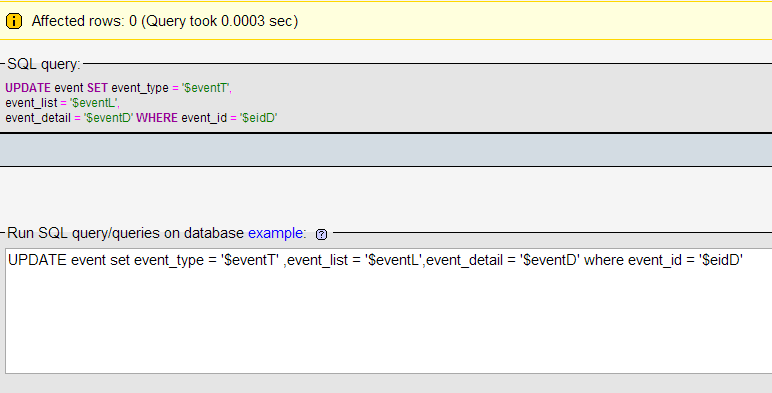Click the event_list = '$eventL' line

click(63, 103)
